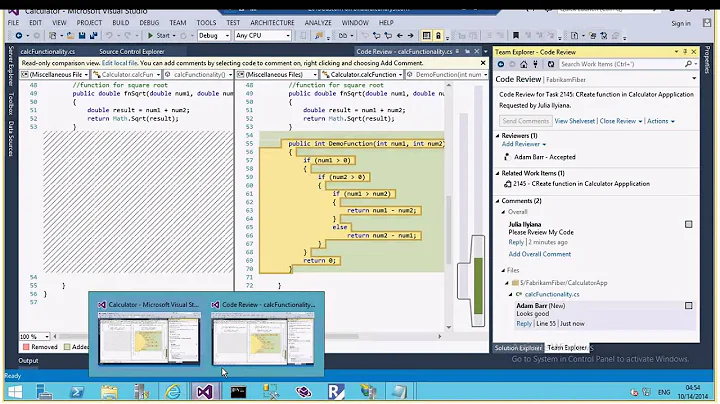The image size is (720, 404).
Task: Click Windows Start button
Action: click(15, 392)
